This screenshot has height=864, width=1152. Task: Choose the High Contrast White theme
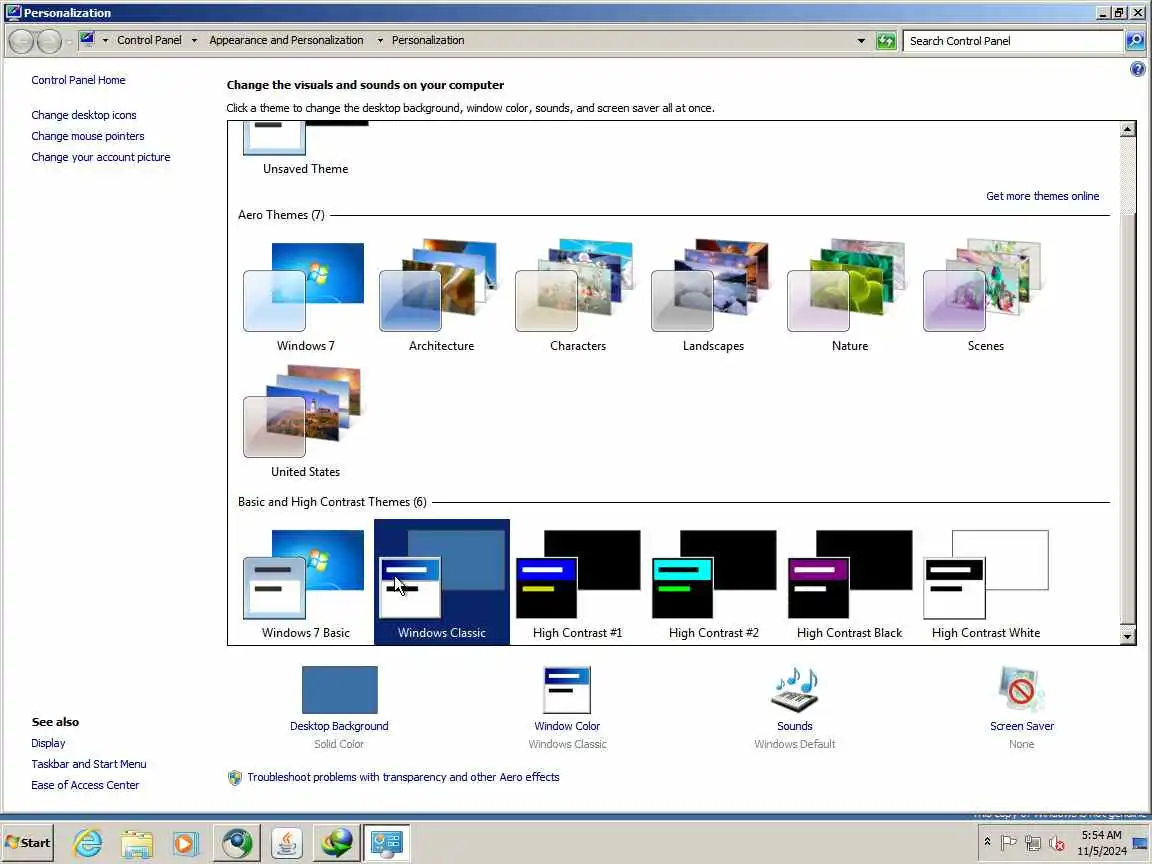click(x=985, y=583)
